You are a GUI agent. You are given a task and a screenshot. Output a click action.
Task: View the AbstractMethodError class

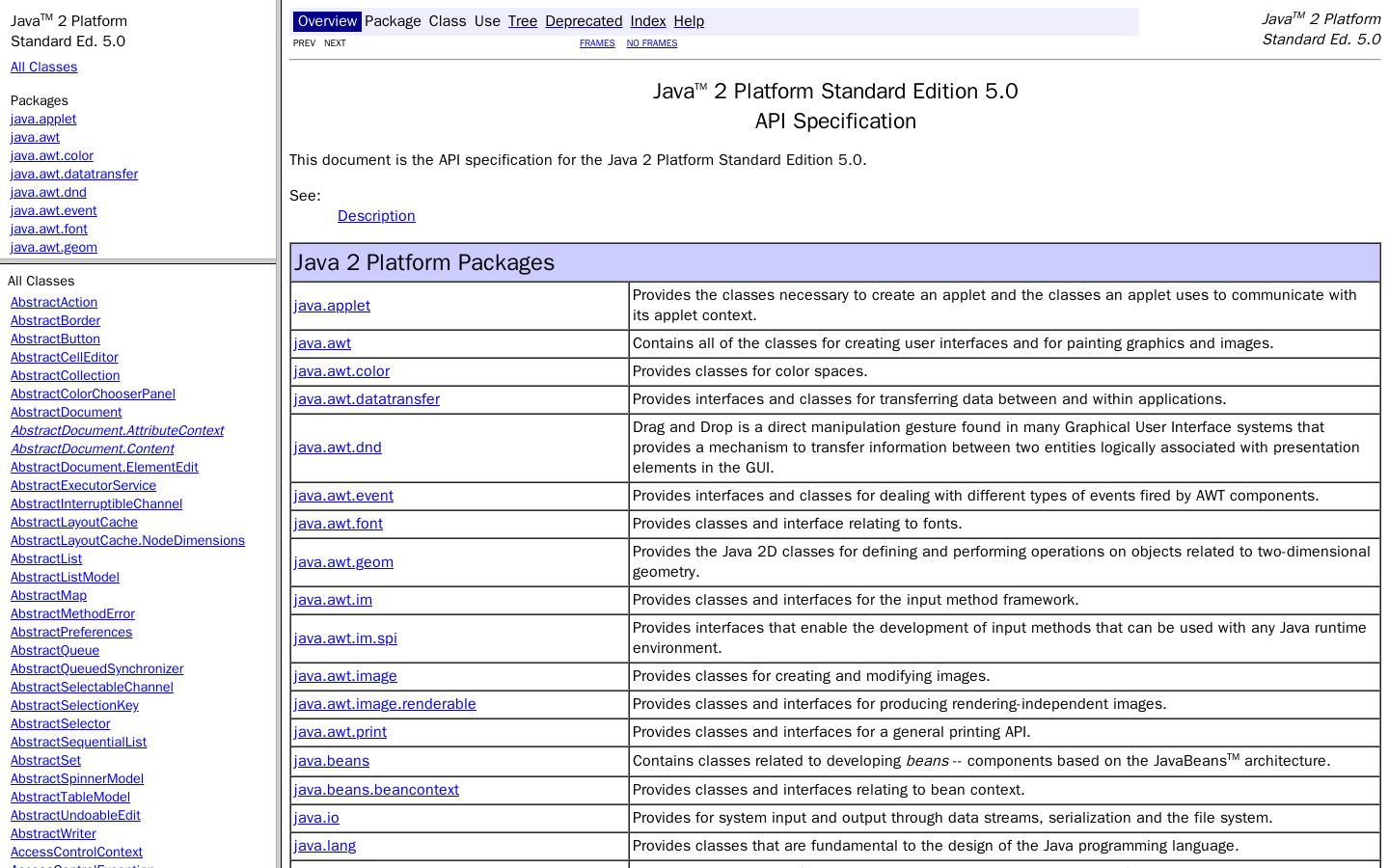pyautogui.click(x=72, y=613)
